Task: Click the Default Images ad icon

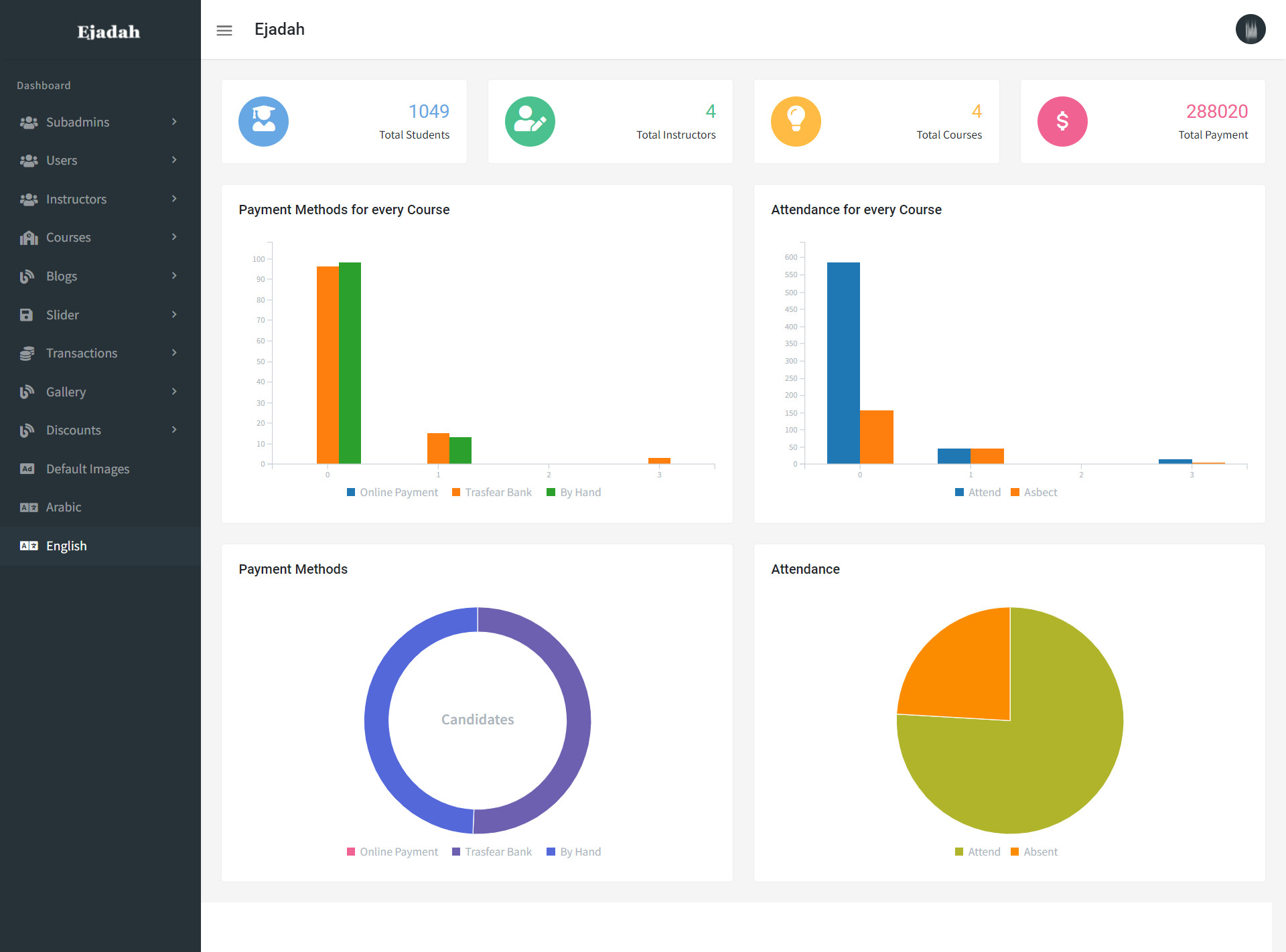Action: [27, 469]
